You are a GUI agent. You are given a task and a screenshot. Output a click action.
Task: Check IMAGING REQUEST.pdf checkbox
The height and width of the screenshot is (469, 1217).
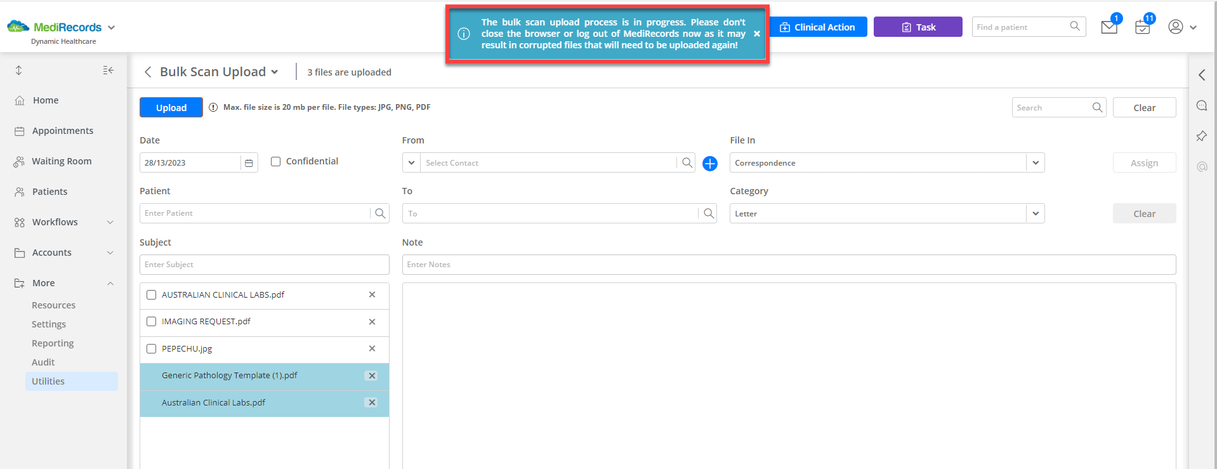click(x=152, y=322)
